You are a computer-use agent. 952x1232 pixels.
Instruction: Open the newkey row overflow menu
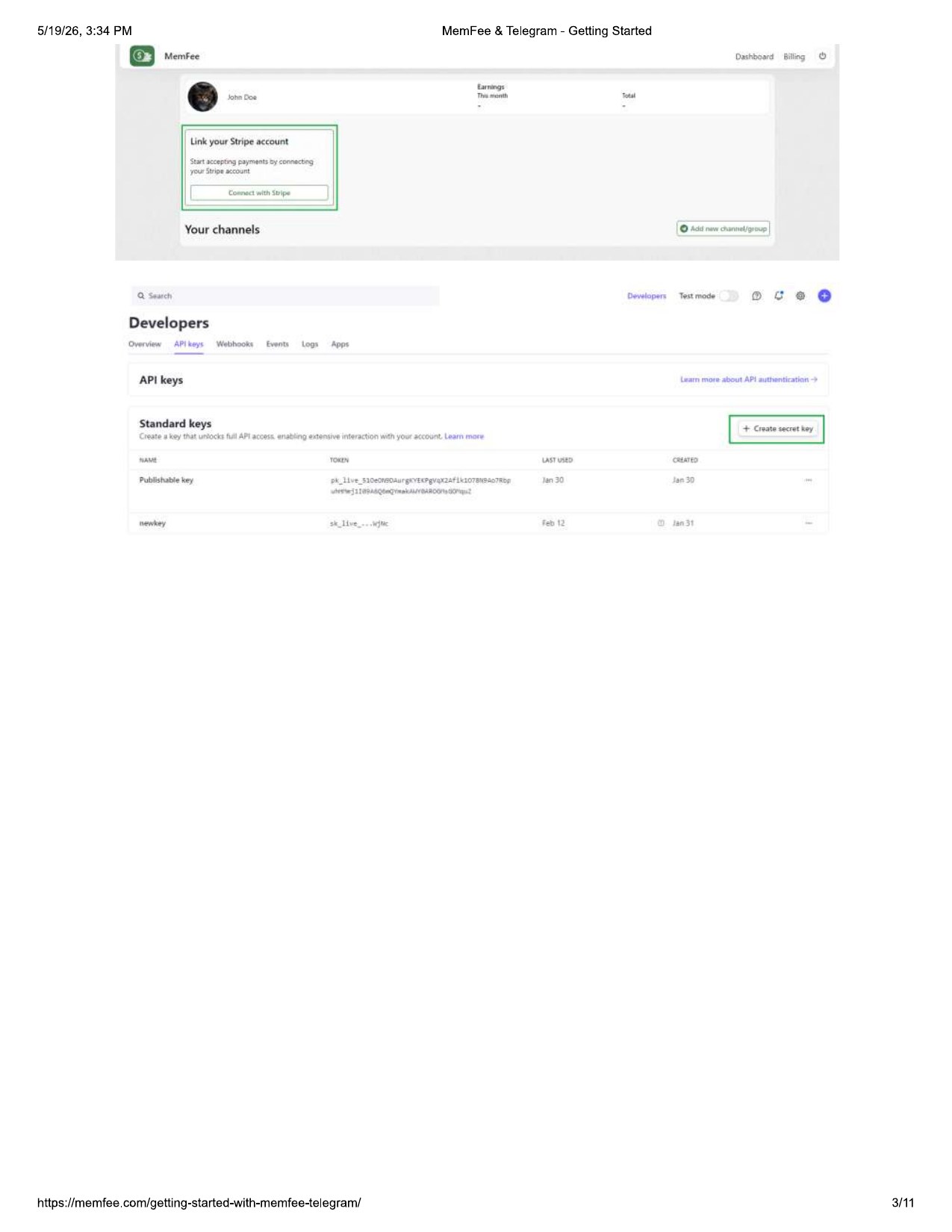pos(808,523)
